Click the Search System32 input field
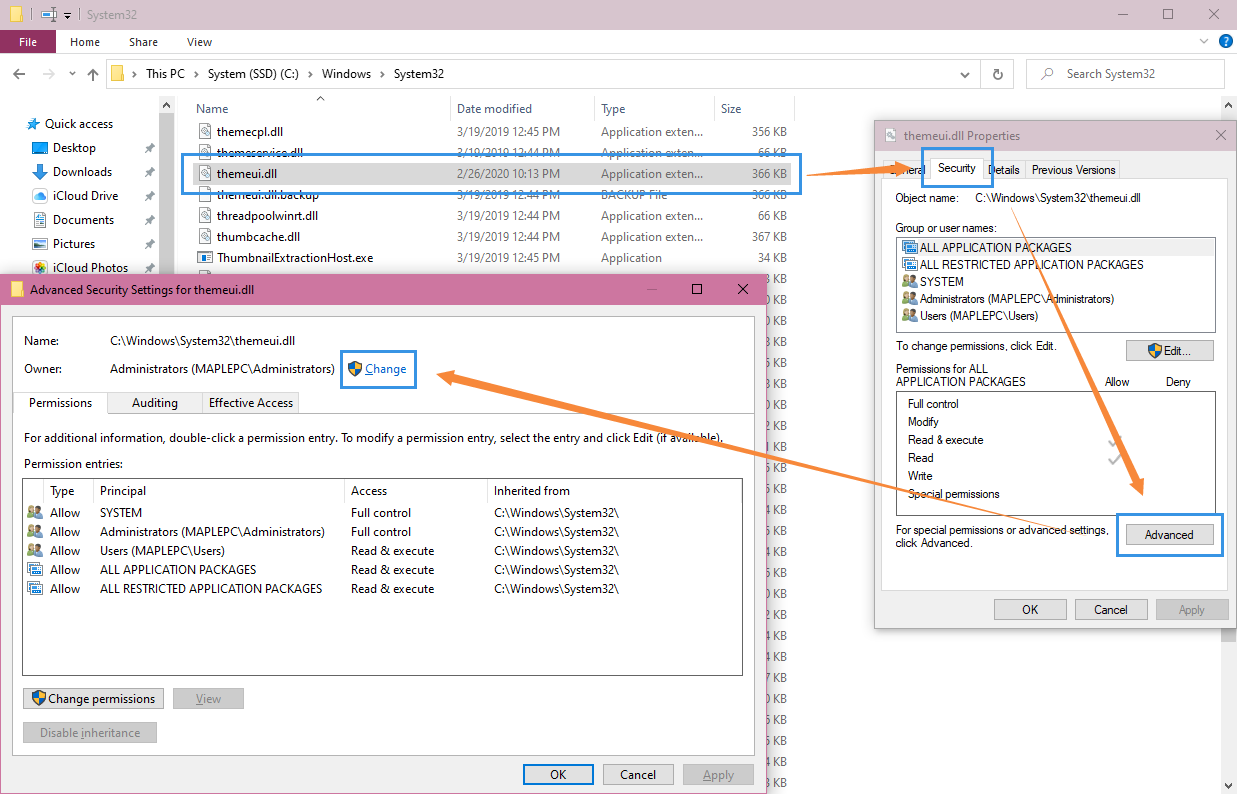 1135,74
